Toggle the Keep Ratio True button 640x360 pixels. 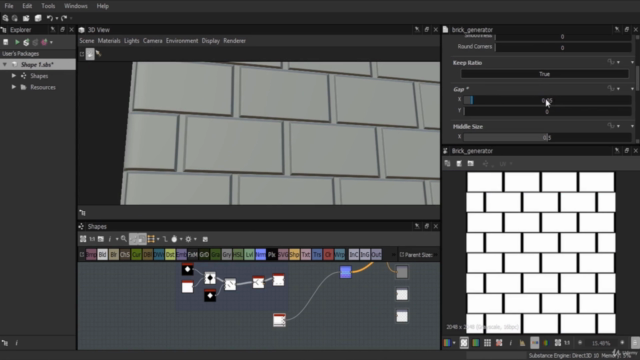(544, 74)
